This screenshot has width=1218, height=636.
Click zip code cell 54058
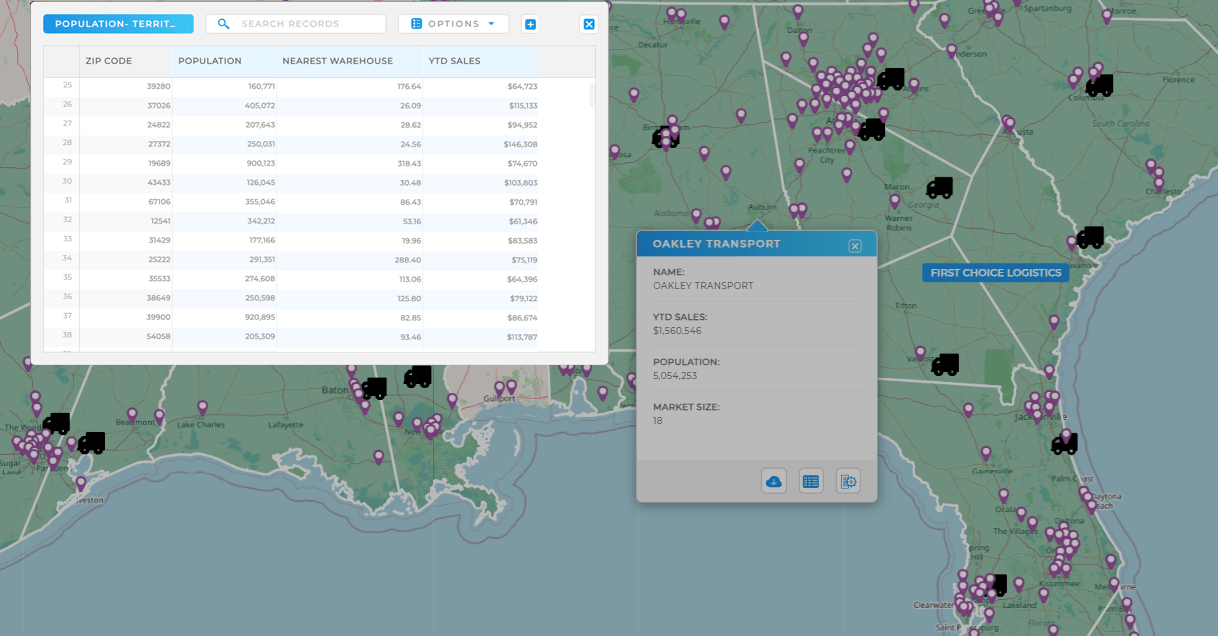[x=158, y=336]
